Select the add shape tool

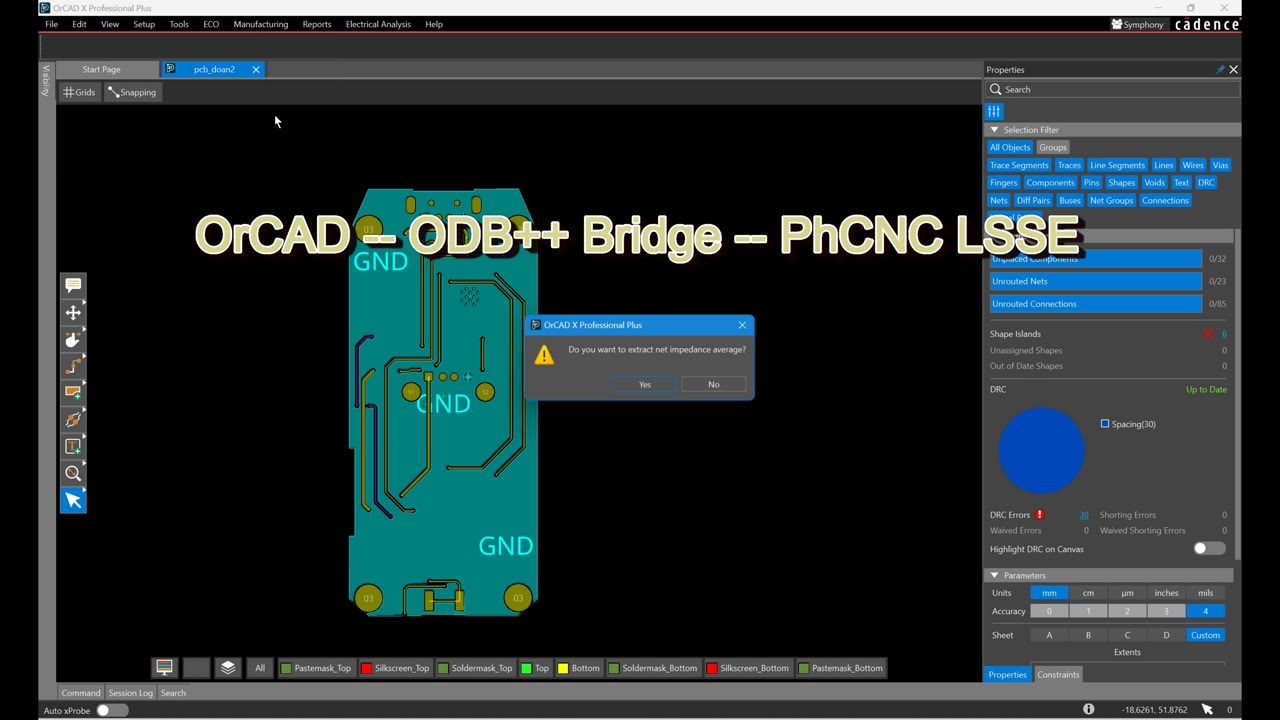click(73, 393)
